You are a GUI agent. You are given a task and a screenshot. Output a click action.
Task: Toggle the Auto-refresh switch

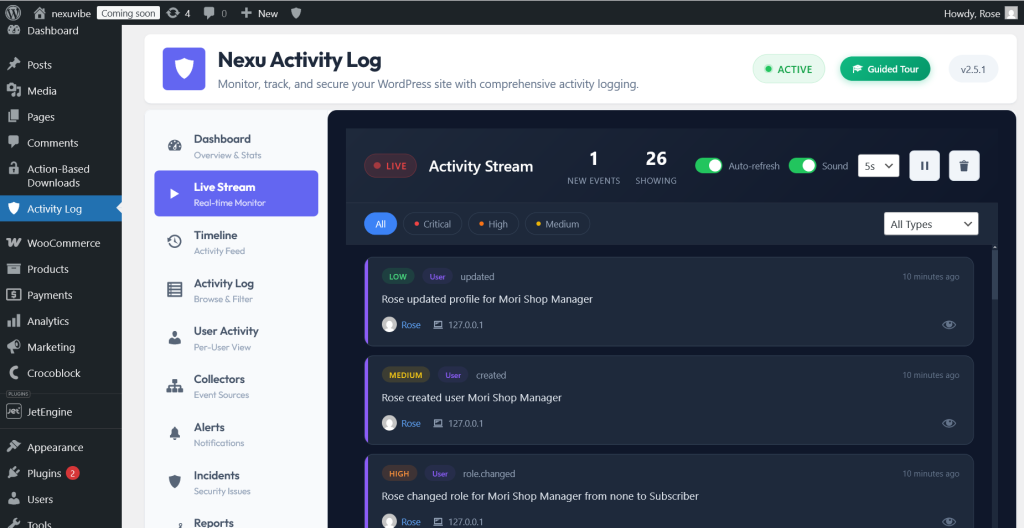(708, 166)
